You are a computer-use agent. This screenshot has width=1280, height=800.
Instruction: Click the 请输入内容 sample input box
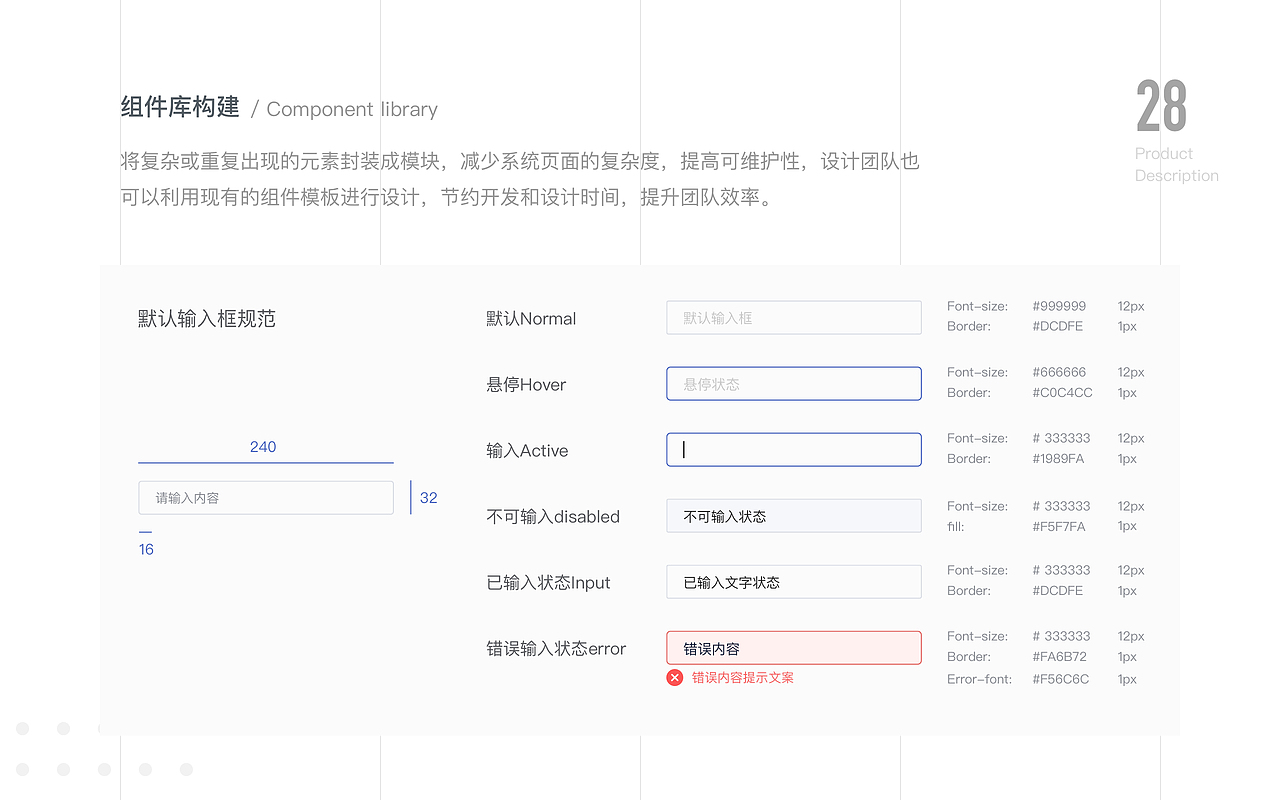266,498
